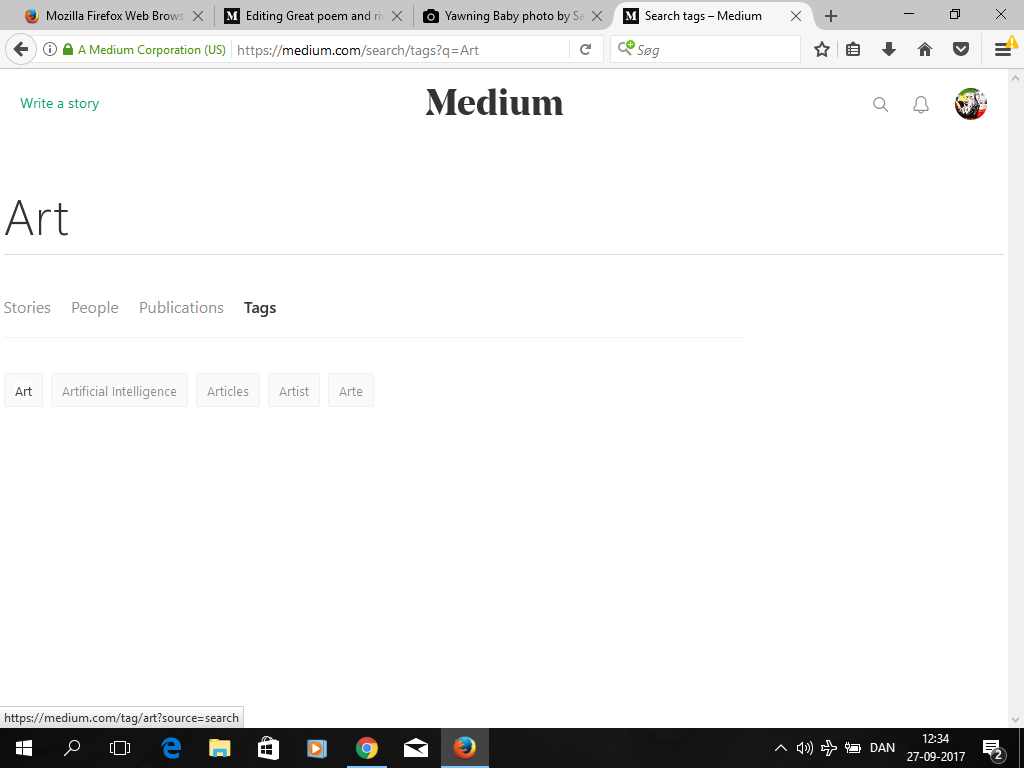The height and width of the screenshot is (768, 1024).
Task: Switch to the Publications search tab
Action: [181, 307]
